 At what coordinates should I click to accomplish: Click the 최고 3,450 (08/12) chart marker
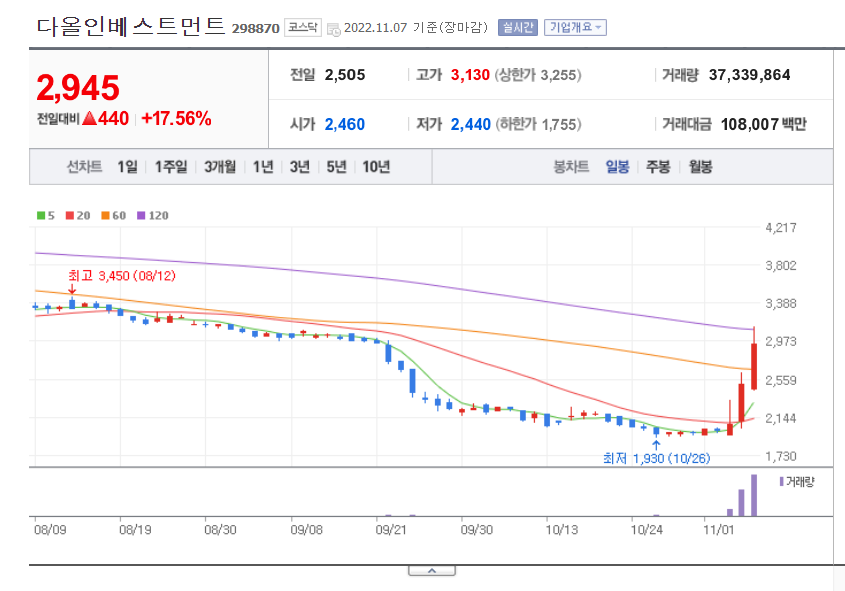(122, 276)
